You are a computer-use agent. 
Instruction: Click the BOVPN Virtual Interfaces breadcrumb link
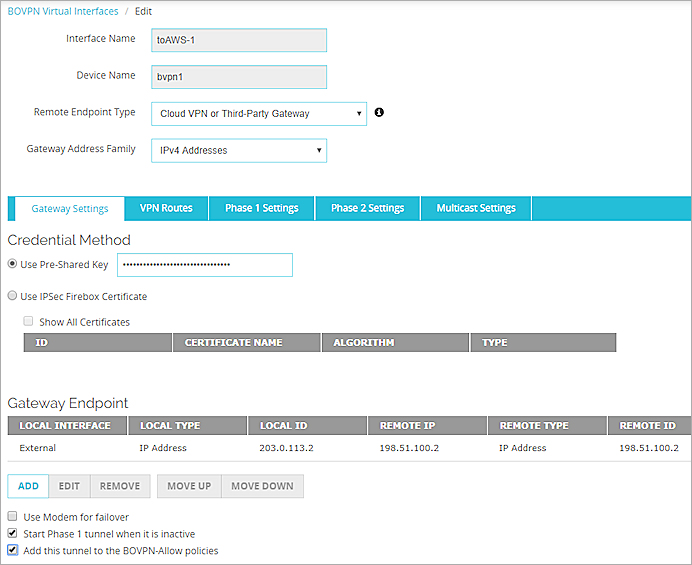click(63, 11)
